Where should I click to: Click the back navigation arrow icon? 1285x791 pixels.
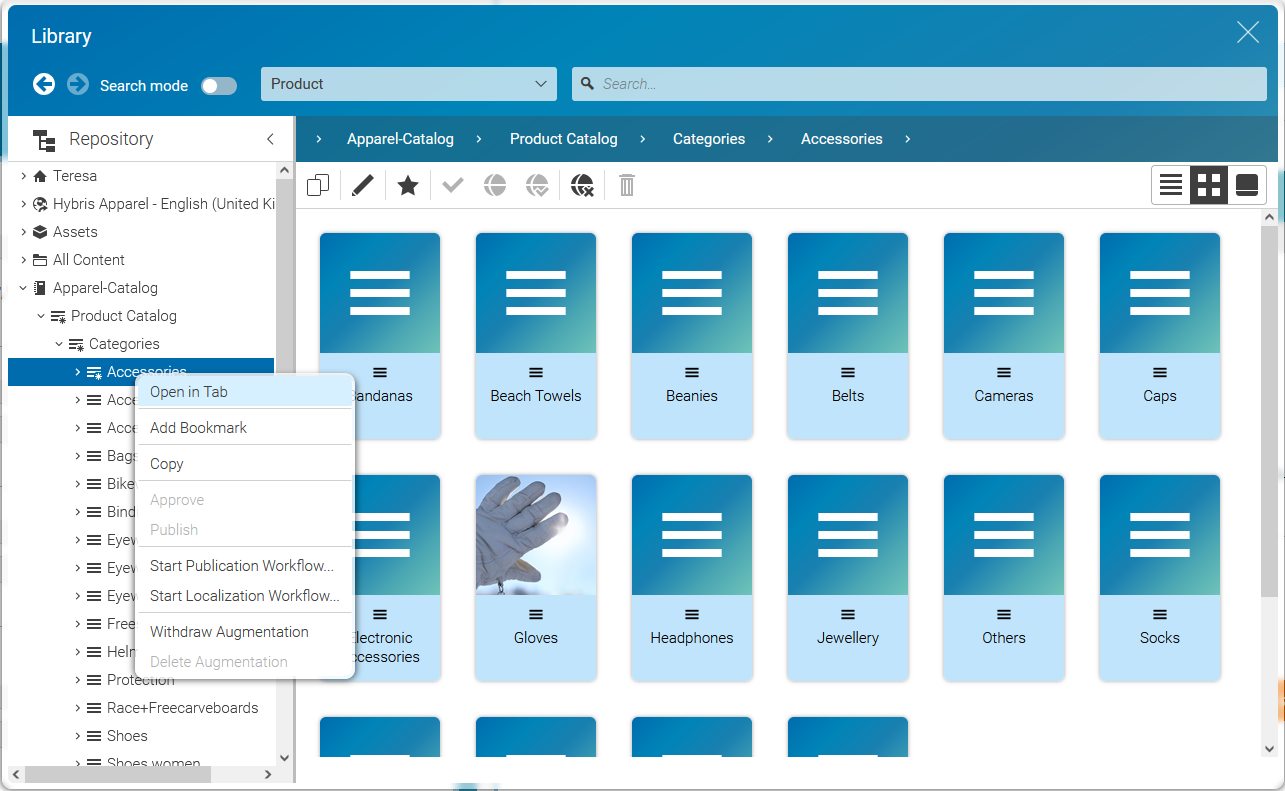[x=44, y=84]
